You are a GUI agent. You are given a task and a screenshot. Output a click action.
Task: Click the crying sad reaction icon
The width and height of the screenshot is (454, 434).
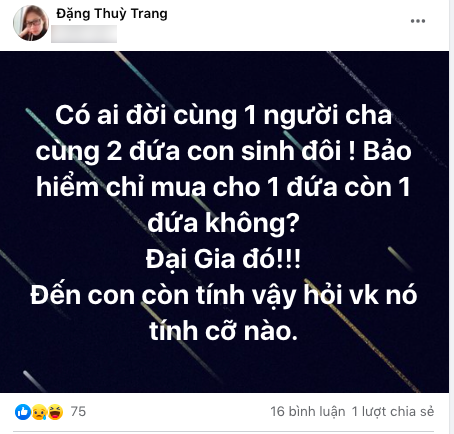(39, 412)
